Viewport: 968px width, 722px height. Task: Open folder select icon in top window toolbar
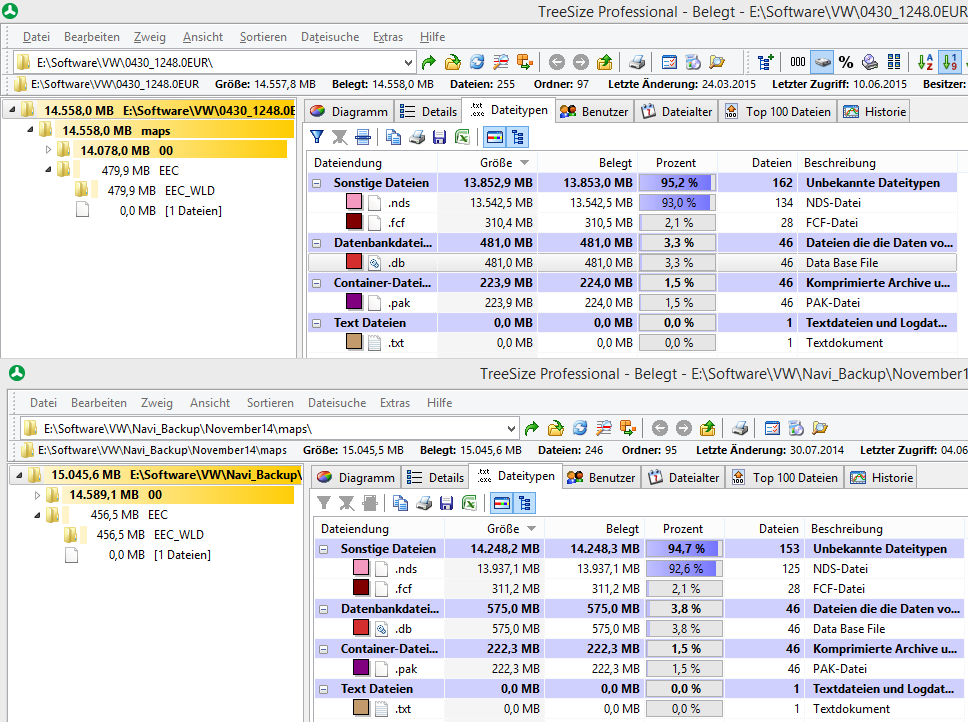pyautogui.click(x=453, y=62)
